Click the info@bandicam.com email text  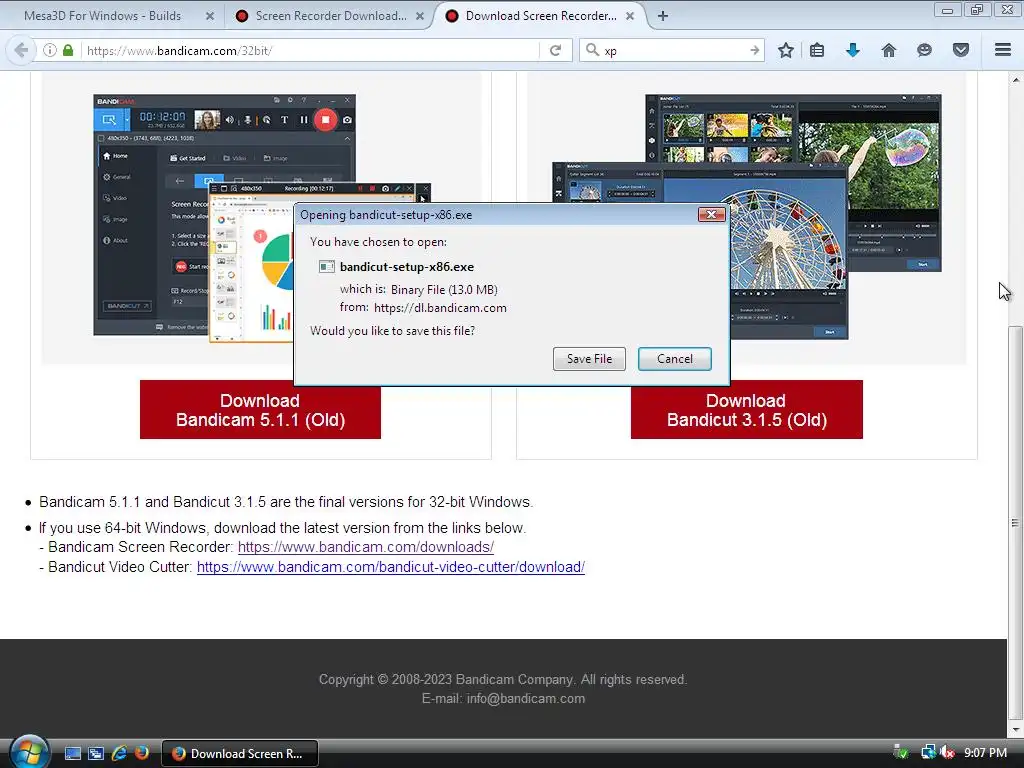click(x=526, y=699)
